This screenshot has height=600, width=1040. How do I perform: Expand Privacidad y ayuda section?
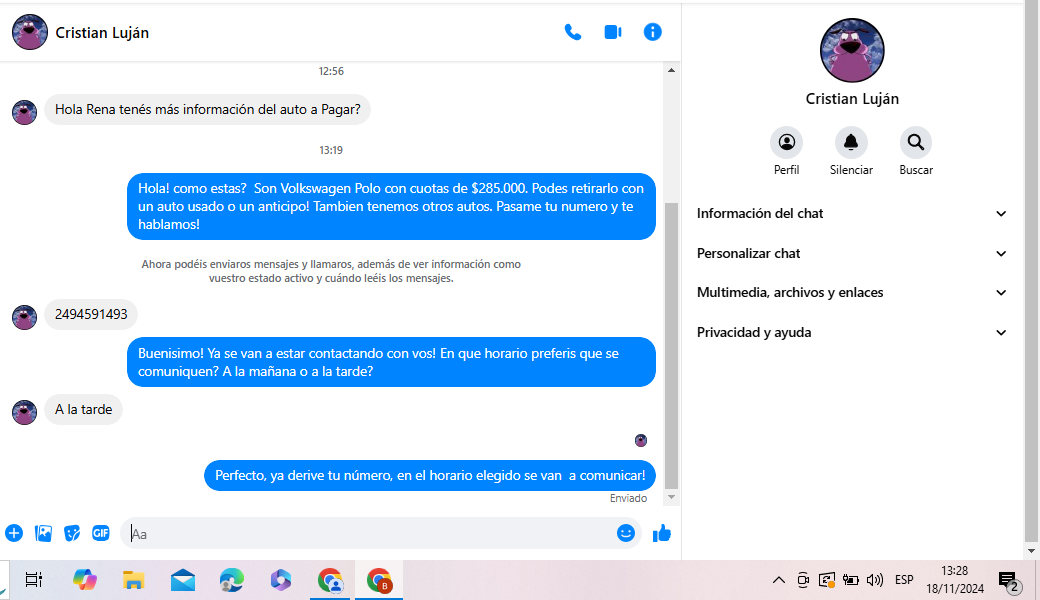click(x=852, y=332)
